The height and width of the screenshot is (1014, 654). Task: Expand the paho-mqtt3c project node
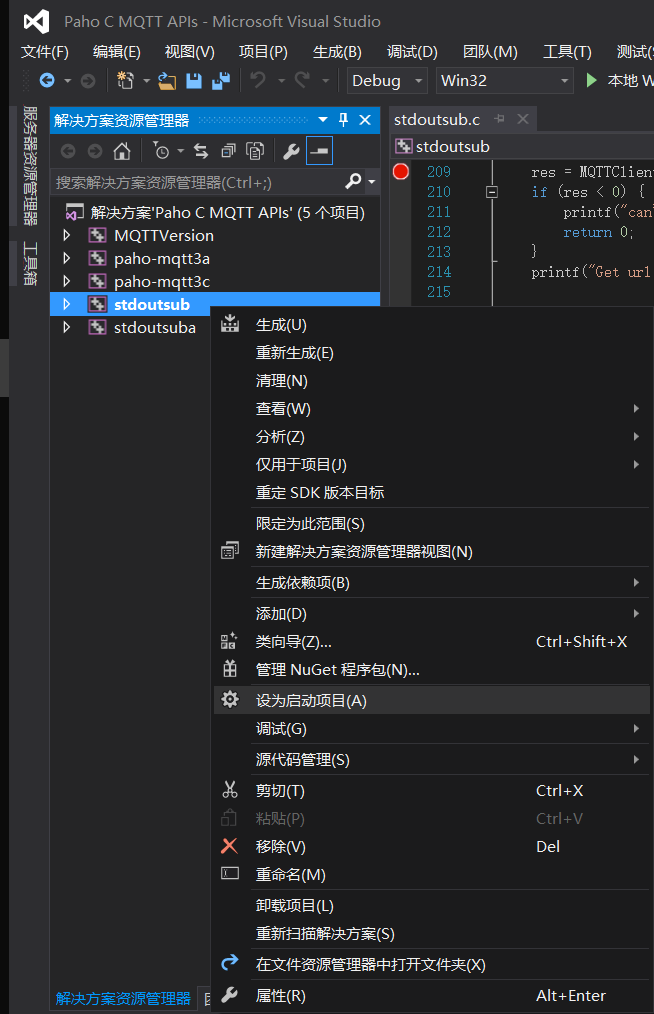click(67, 281)
